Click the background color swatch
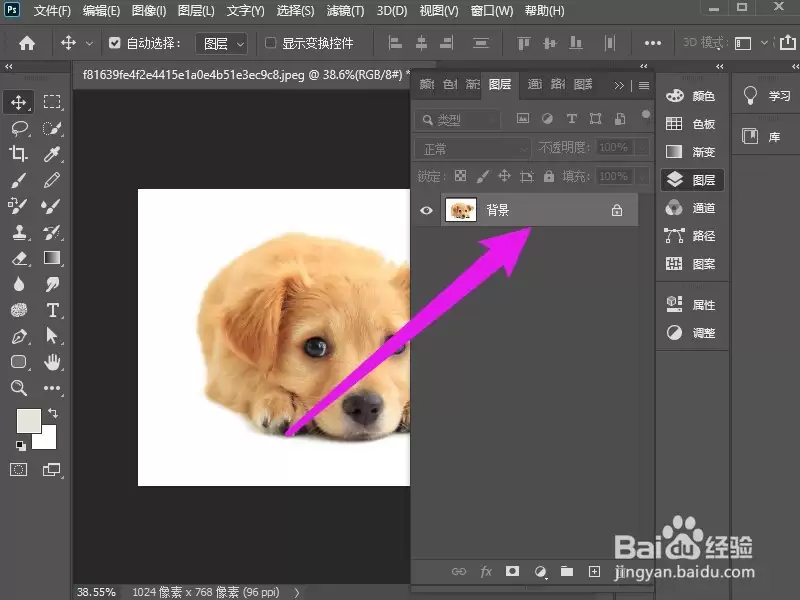Screen dimensions: 800x600 48,440
